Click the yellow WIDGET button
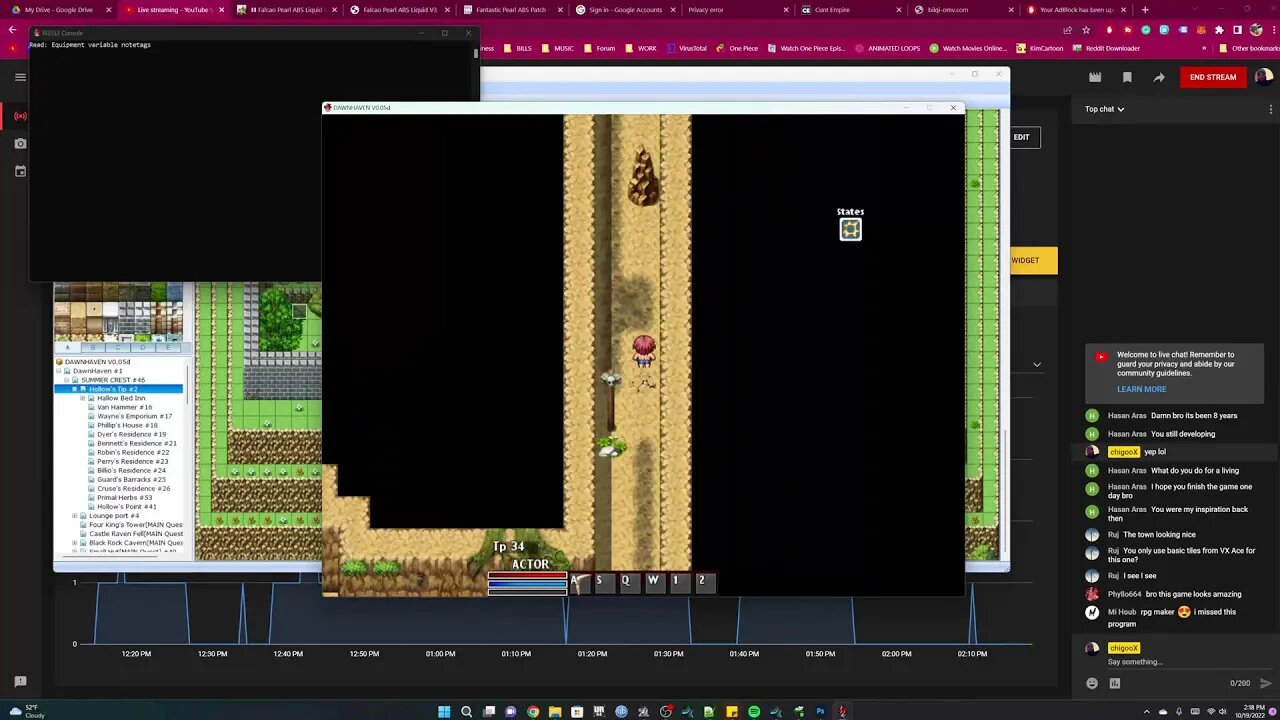The height and width of the screenshot is (720, 1280). pyautogui.click(x=1030, y=260)
